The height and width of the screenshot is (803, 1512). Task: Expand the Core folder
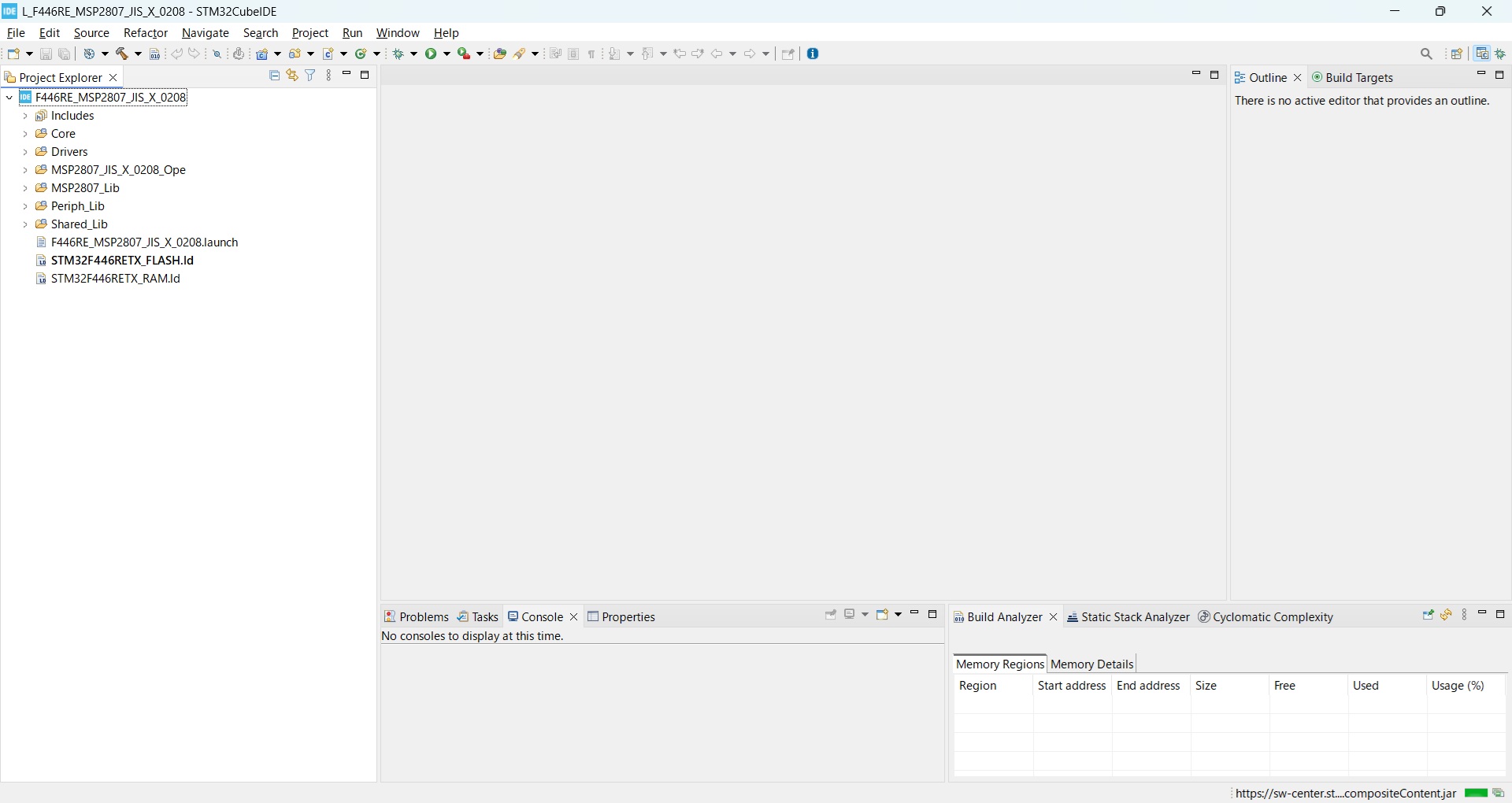coord(25,135)
